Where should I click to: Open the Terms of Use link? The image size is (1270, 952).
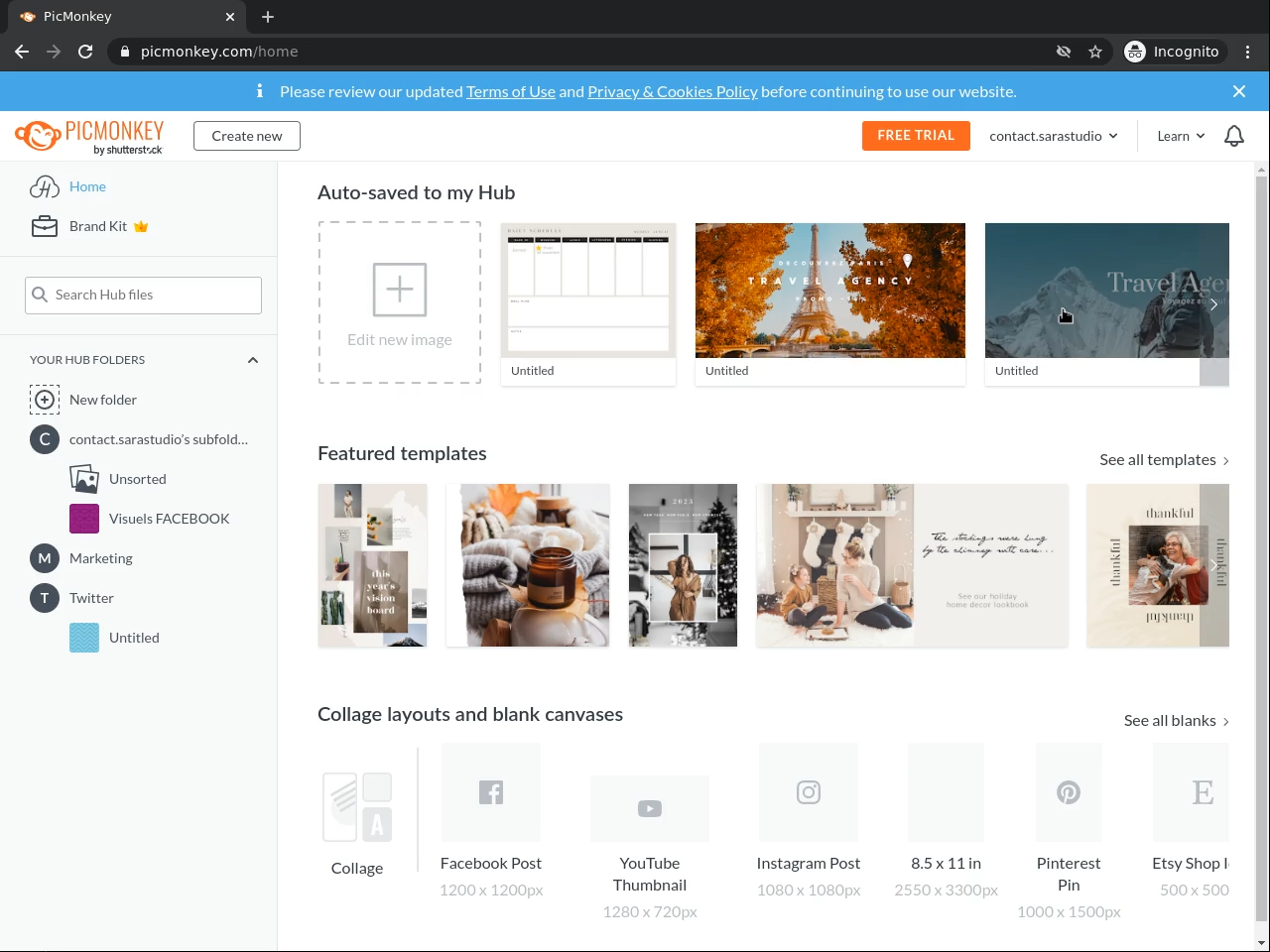511,91
